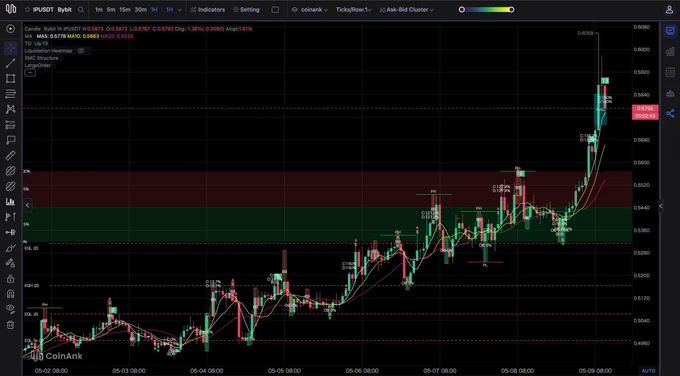
Task: Switch to the 30m timeframe
Action: [140, 10]
